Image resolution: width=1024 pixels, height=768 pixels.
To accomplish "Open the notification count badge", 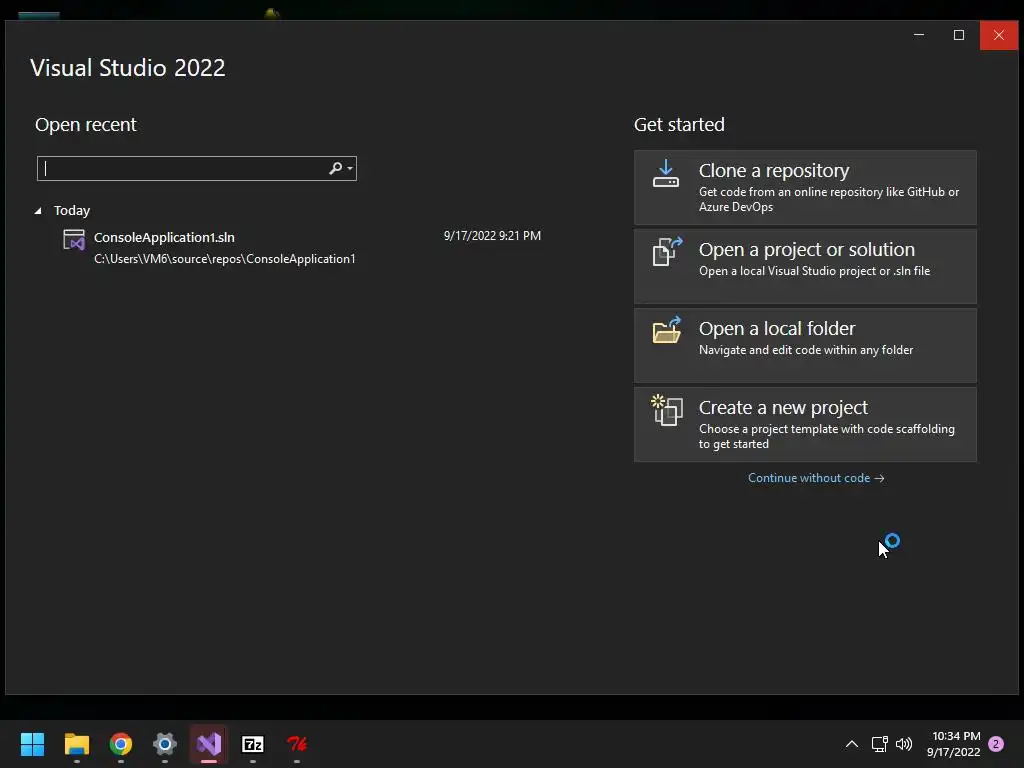I will (x=996, y=744).
